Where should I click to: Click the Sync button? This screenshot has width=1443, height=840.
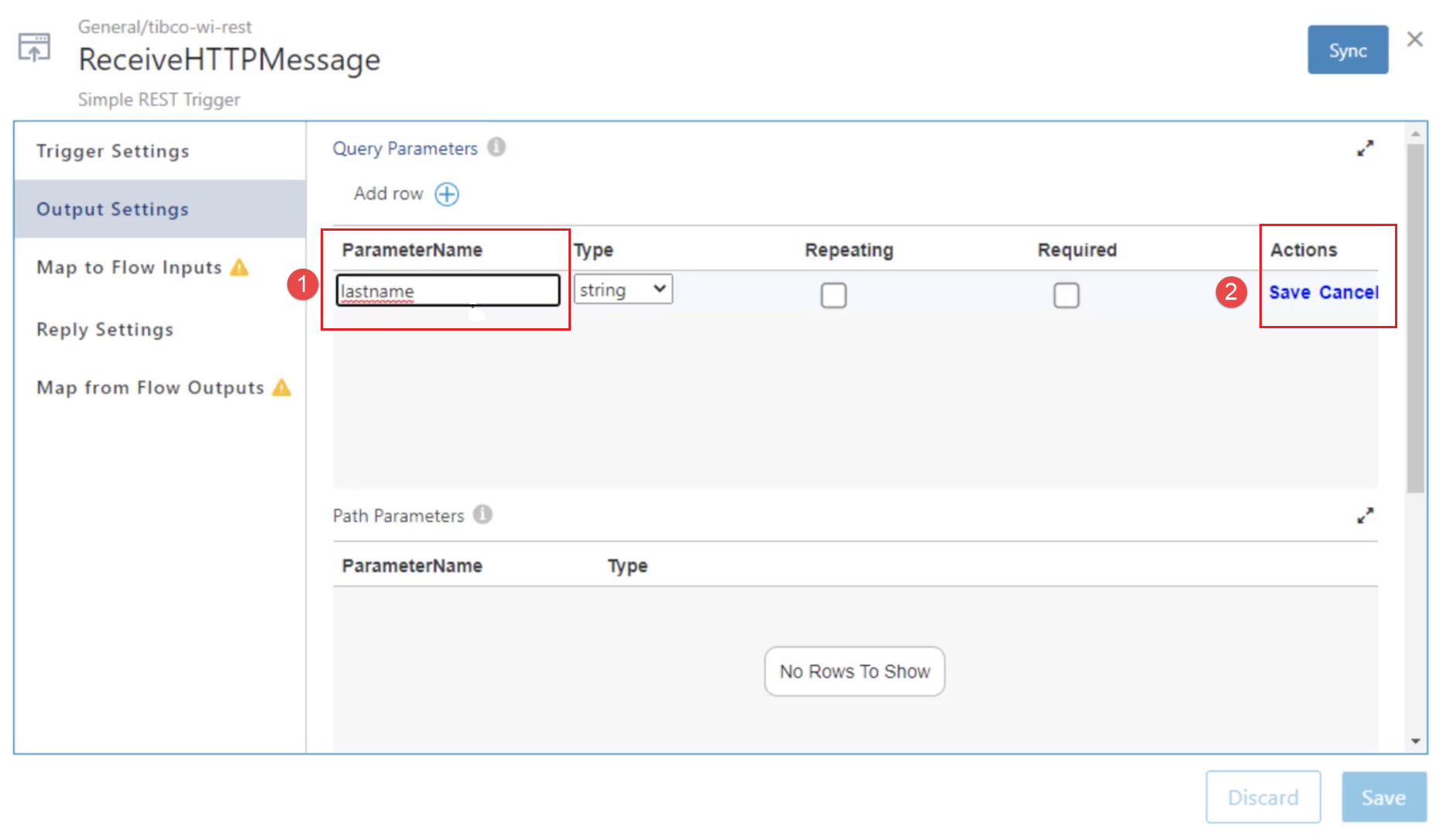(x=1347, y=50)
